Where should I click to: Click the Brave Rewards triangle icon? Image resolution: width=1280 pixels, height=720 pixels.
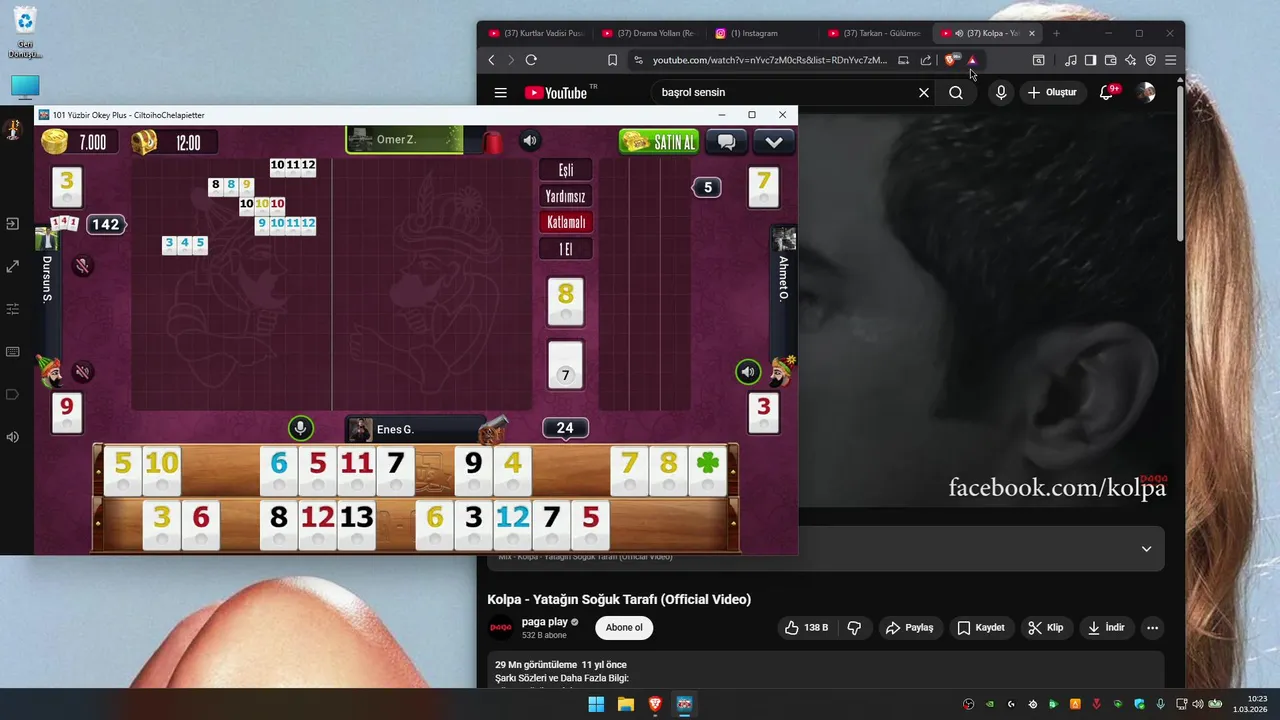971,60
